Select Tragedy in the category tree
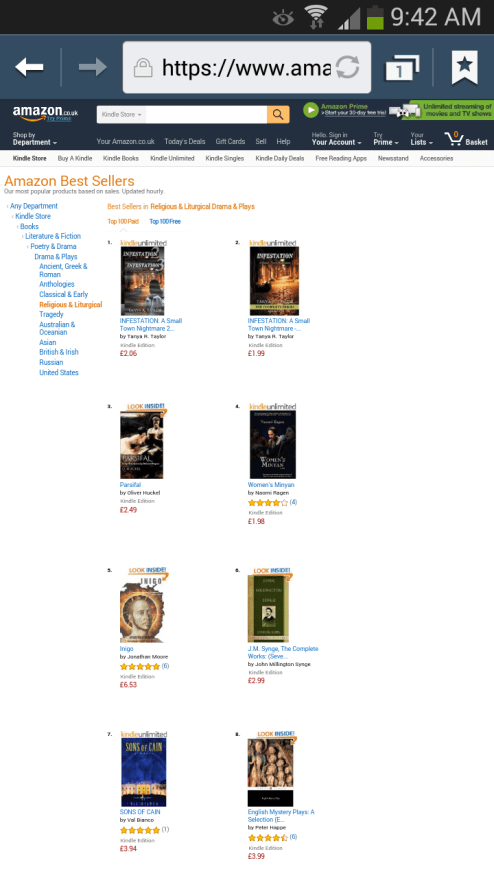This screenshot has width=494, height=878. [x=51, y=315]
